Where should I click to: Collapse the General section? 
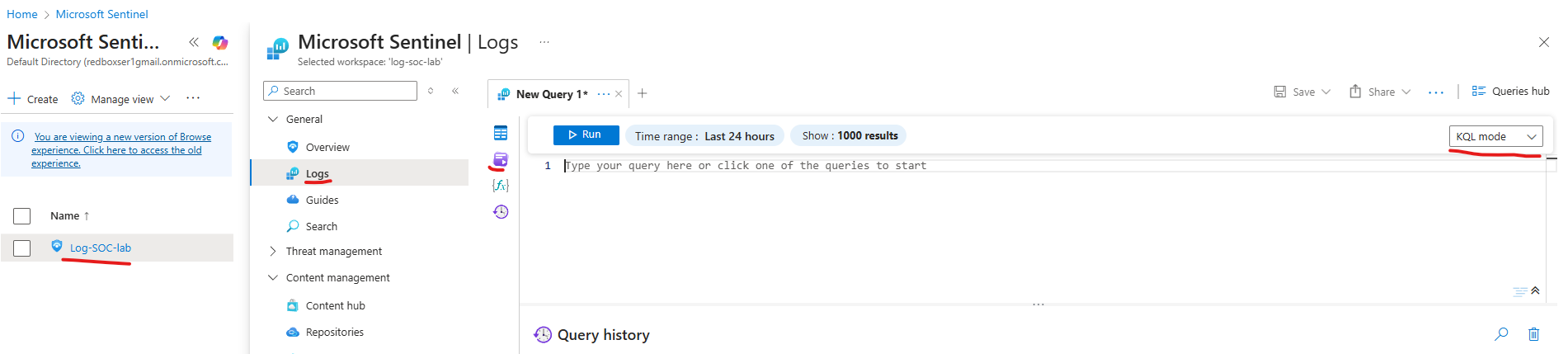click(x=273, y=119)
